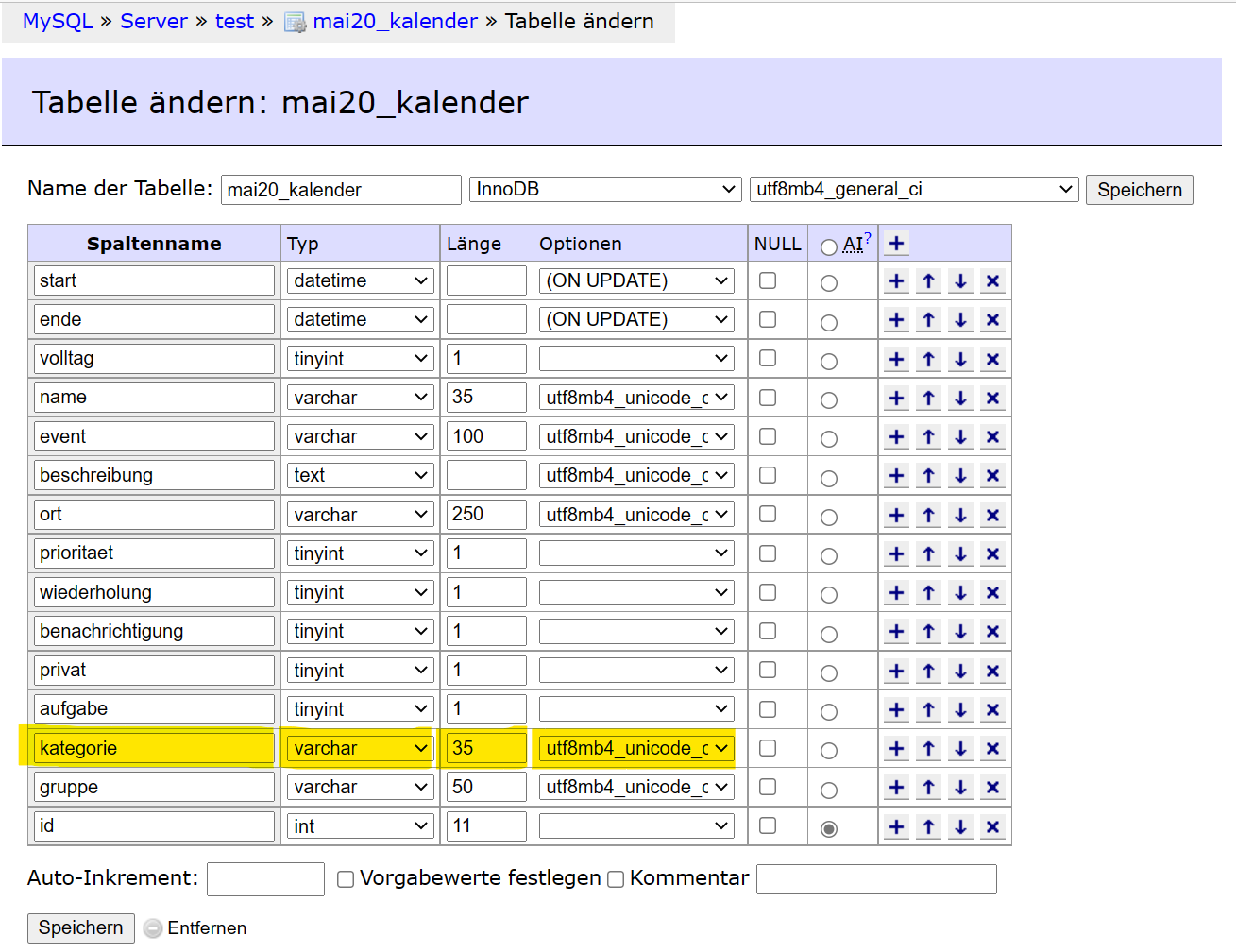Remove the gruppe column with X icon

click(992, 788)
